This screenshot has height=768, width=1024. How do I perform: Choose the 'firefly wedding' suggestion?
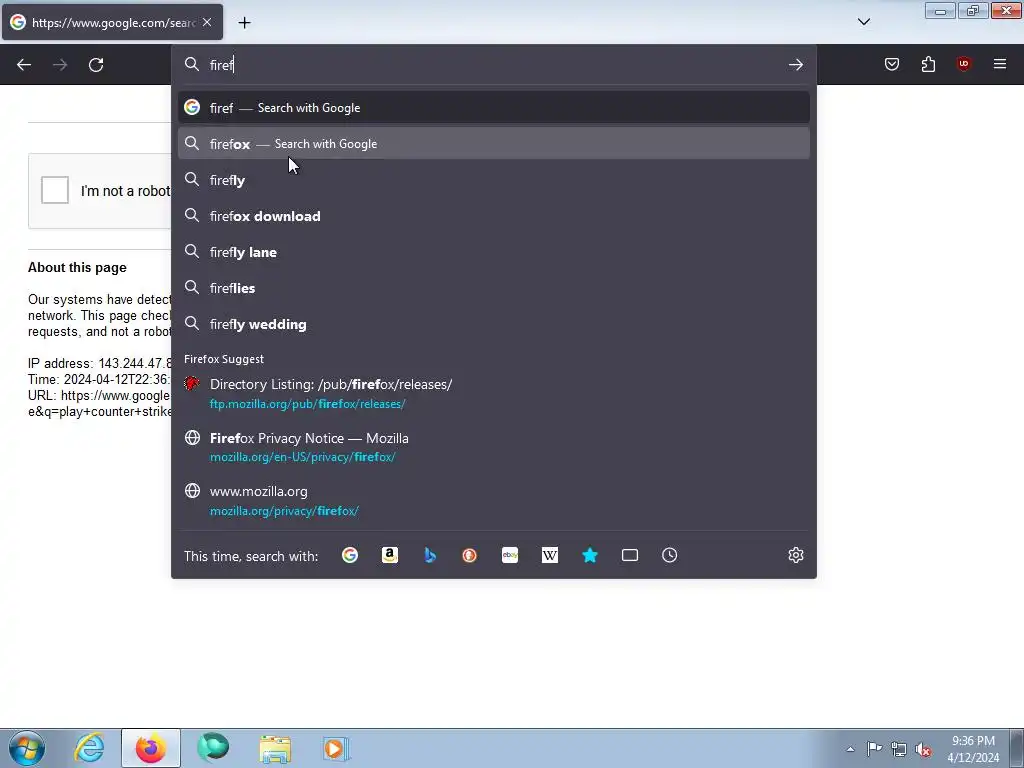tap(494, 324)
